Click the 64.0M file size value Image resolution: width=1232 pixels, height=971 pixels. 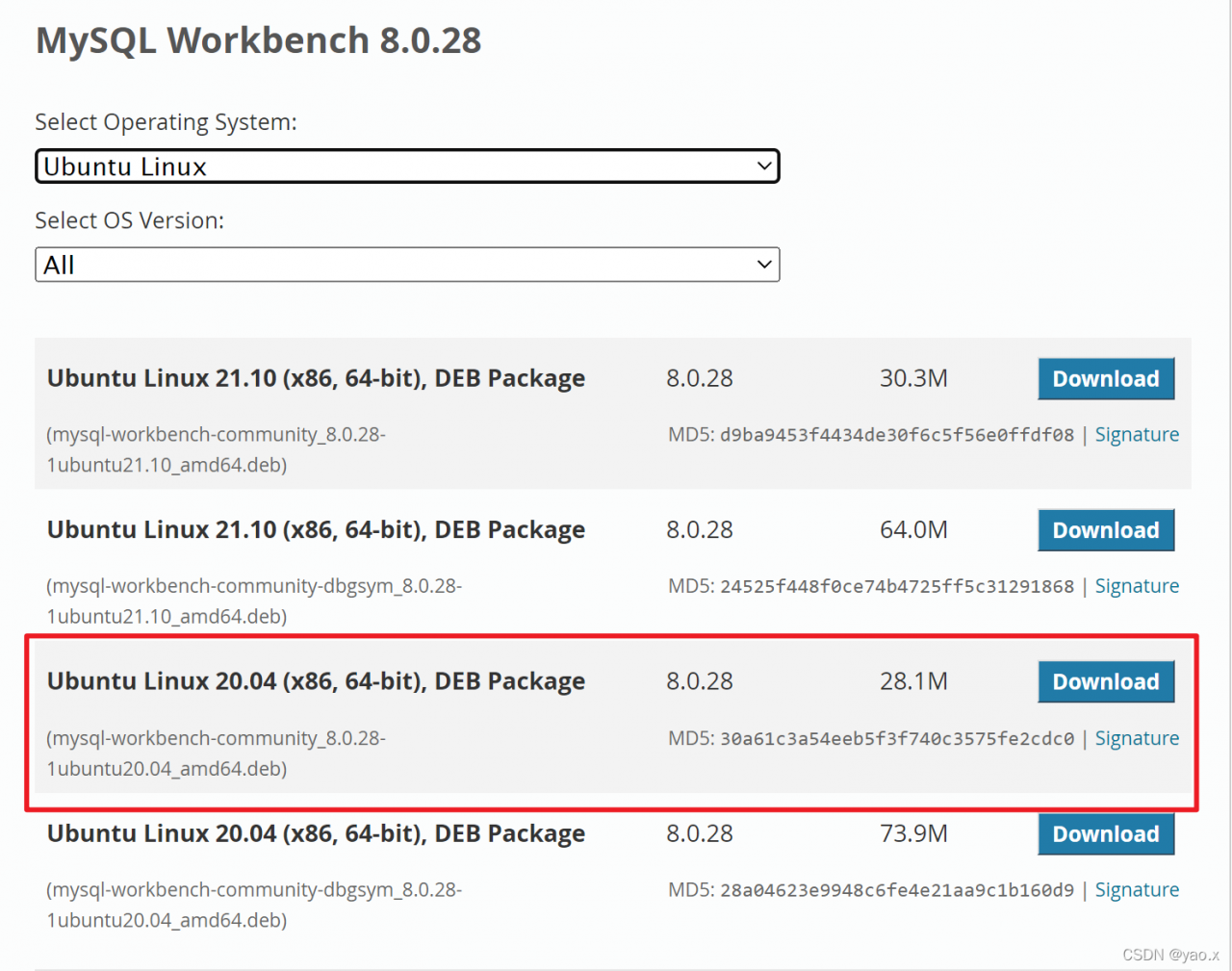[913, 530]
